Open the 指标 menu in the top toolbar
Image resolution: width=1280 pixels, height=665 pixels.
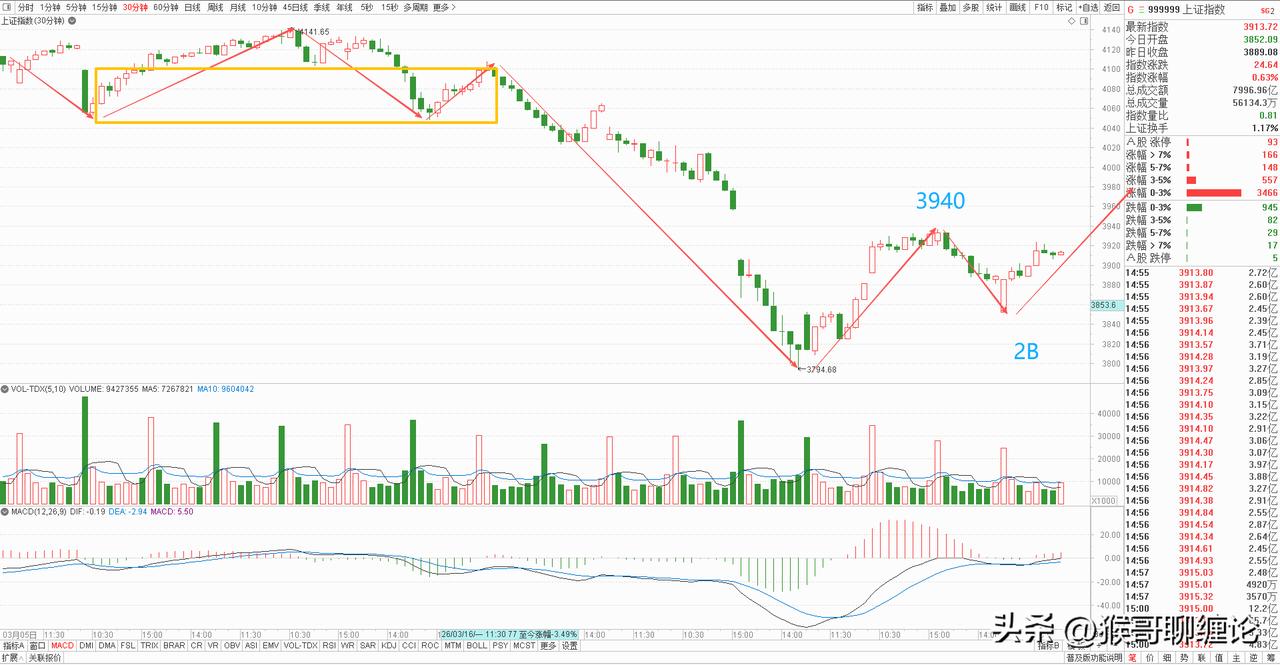tap(925, 7)
